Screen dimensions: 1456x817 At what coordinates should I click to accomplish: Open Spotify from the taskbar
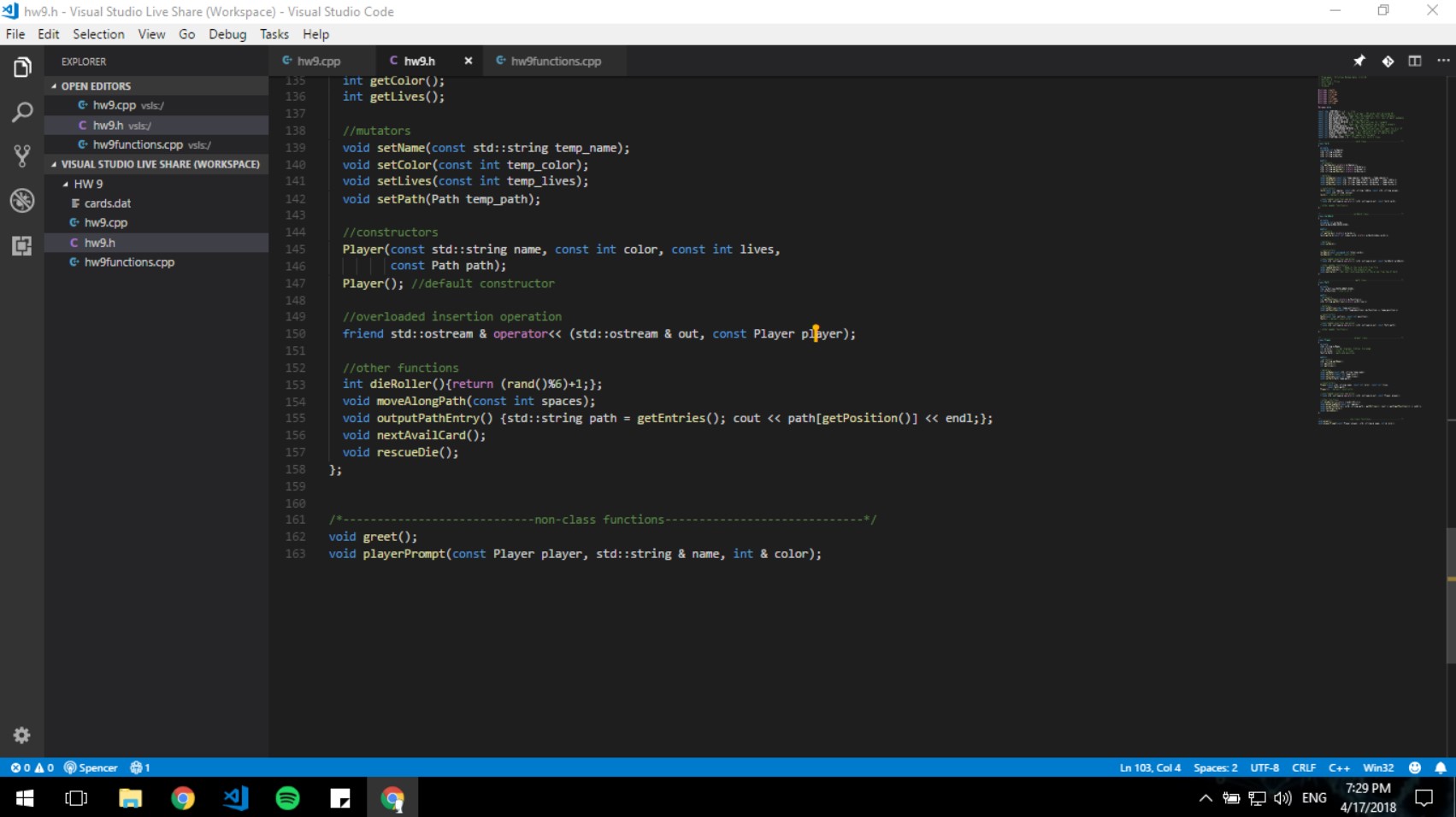287,797
